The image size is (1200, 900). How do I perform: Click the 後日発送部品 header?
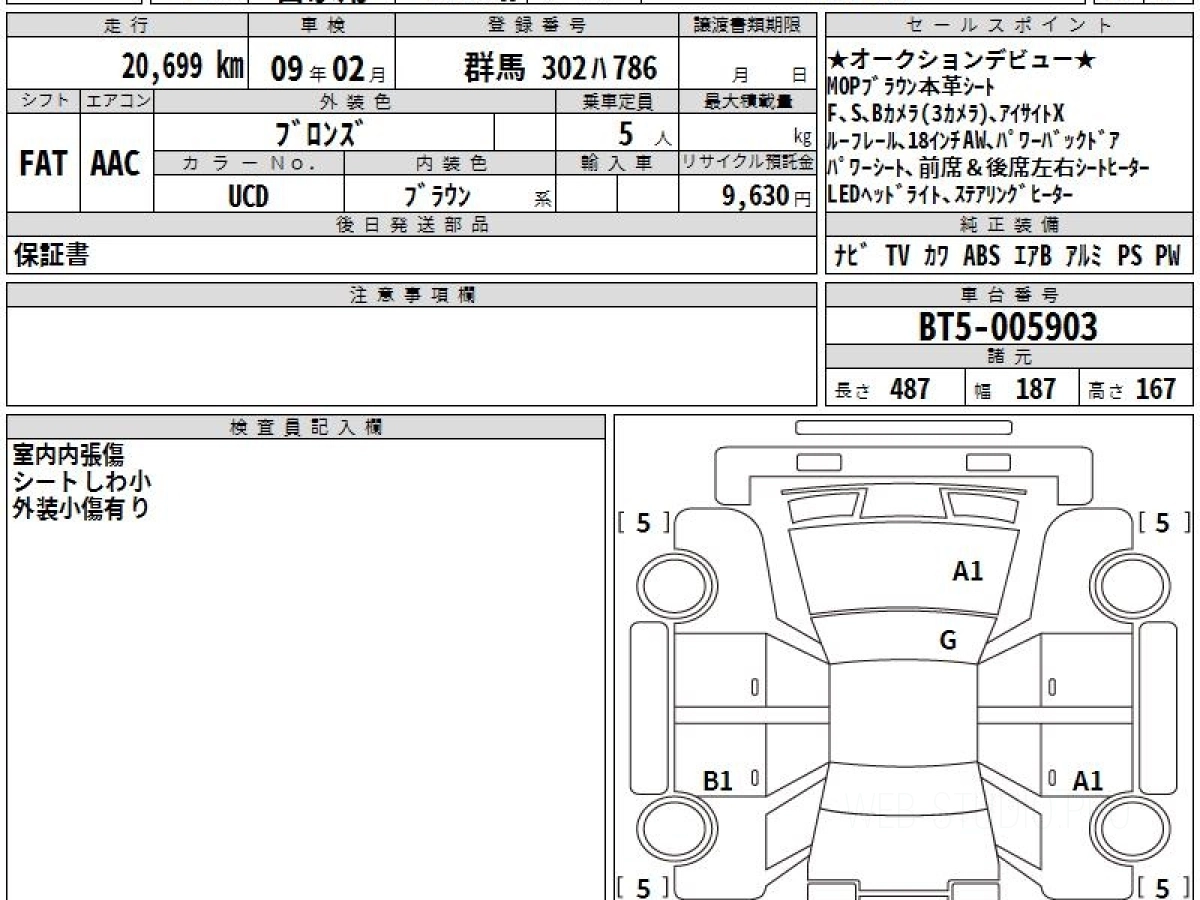(x=412, y=225)
